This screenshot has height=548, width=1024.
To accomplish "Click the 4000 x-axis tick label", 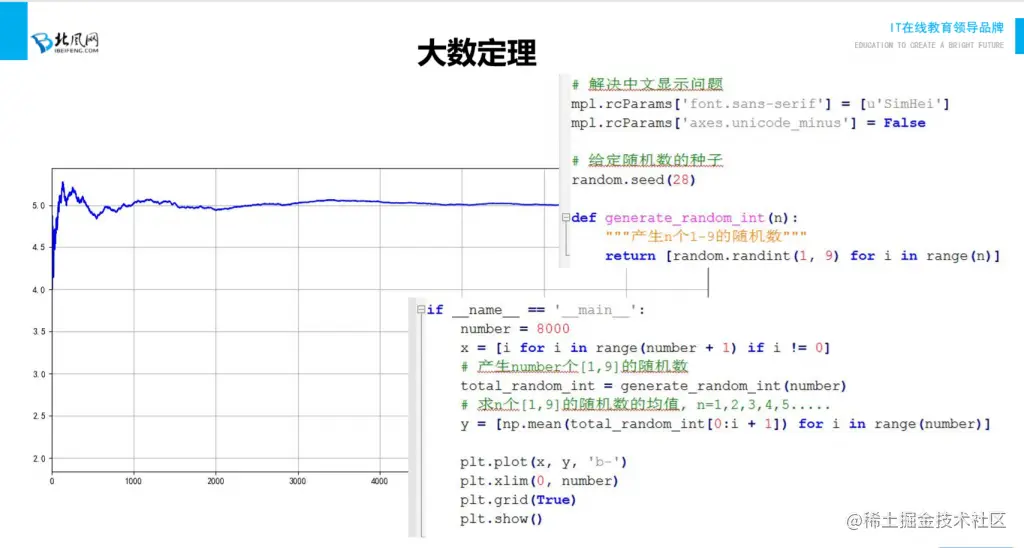I will pos(379,481).
